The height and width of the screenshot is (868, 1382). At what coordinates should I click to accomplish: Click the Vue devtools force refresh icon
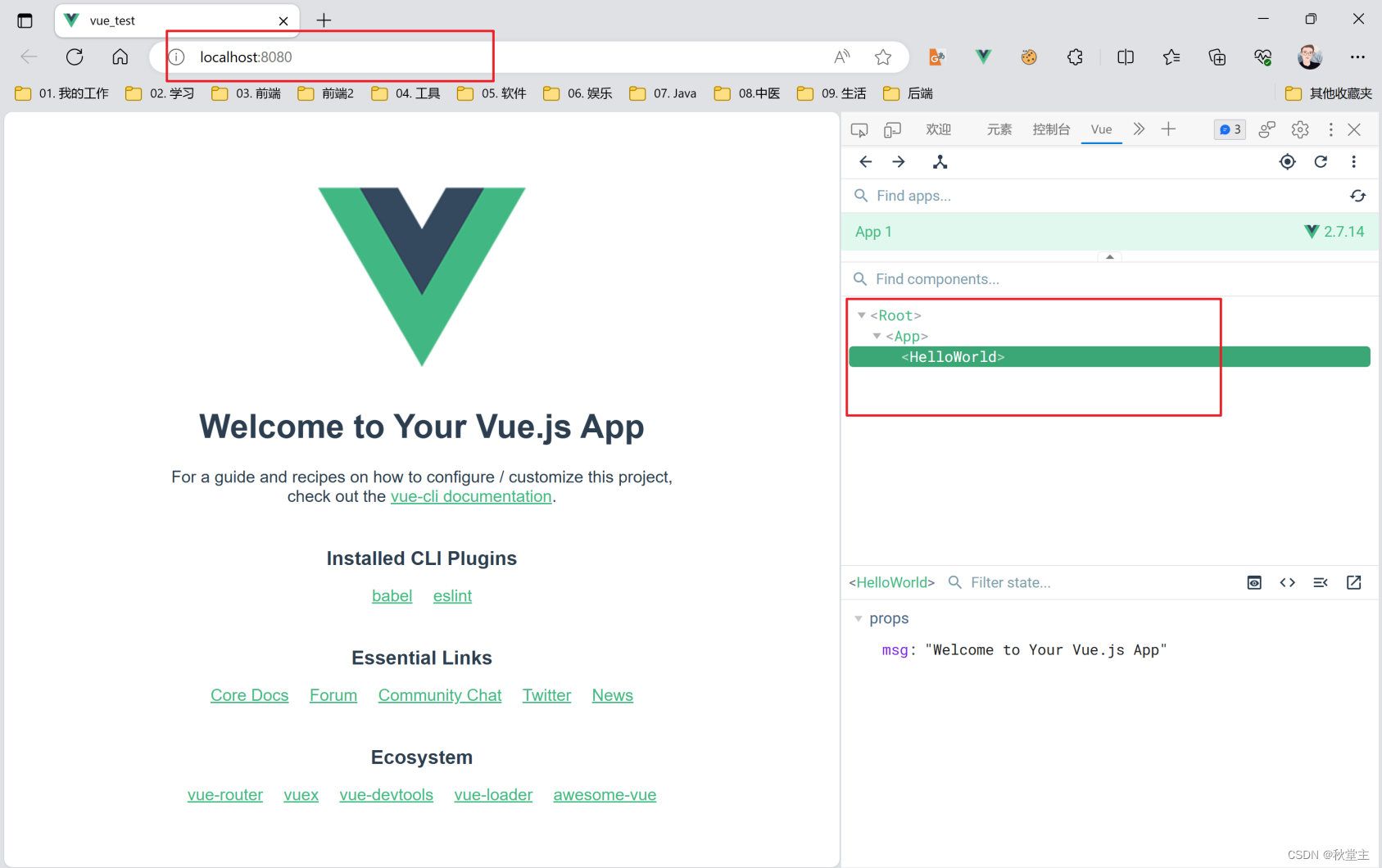pyautogui.click(x=1321, y=162)
